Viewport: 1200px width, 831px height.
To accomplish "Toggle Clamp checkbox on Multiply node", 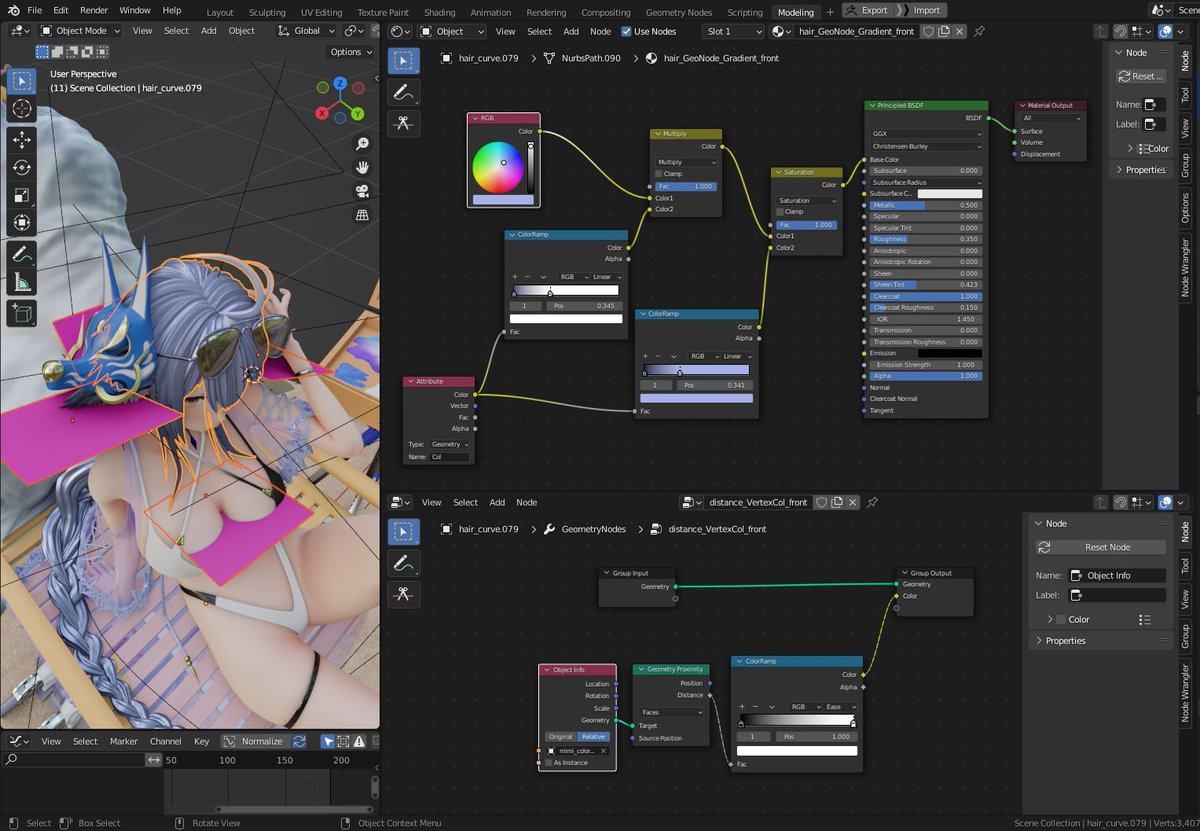I will click(661, 174).
